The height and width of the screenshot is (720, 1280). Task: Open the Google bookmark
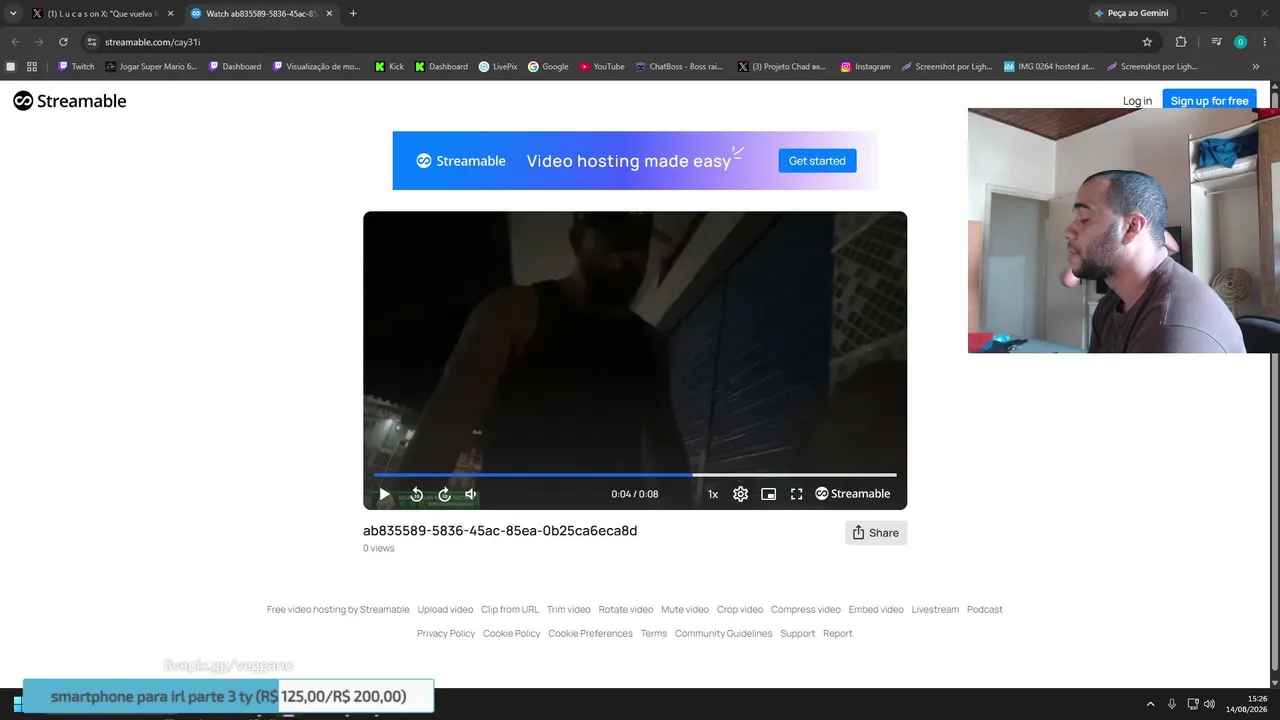tap(548, 67)
